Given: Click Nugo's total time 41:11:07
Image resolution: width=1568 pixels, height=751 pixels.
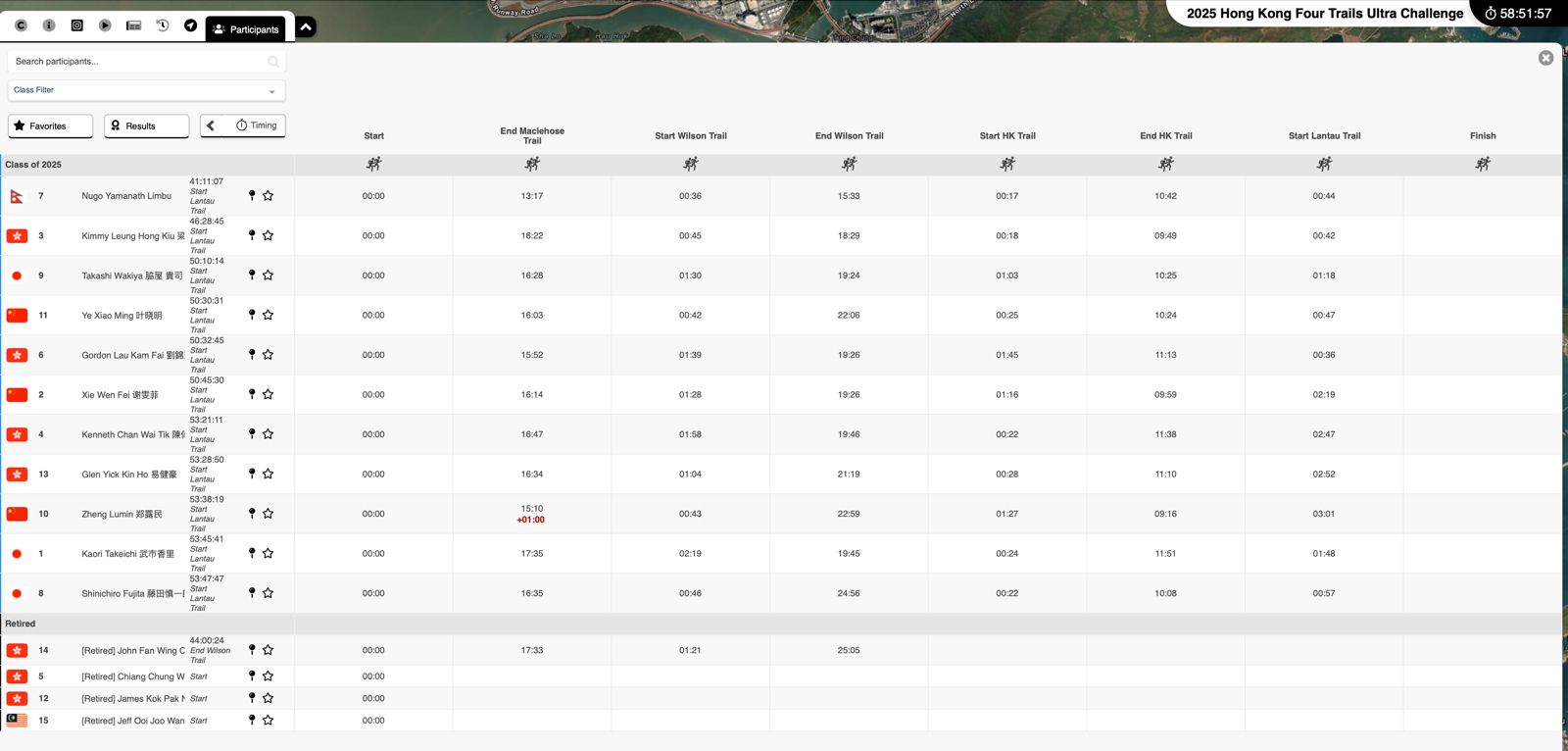Looking at the screenshot, I should 207,181.
